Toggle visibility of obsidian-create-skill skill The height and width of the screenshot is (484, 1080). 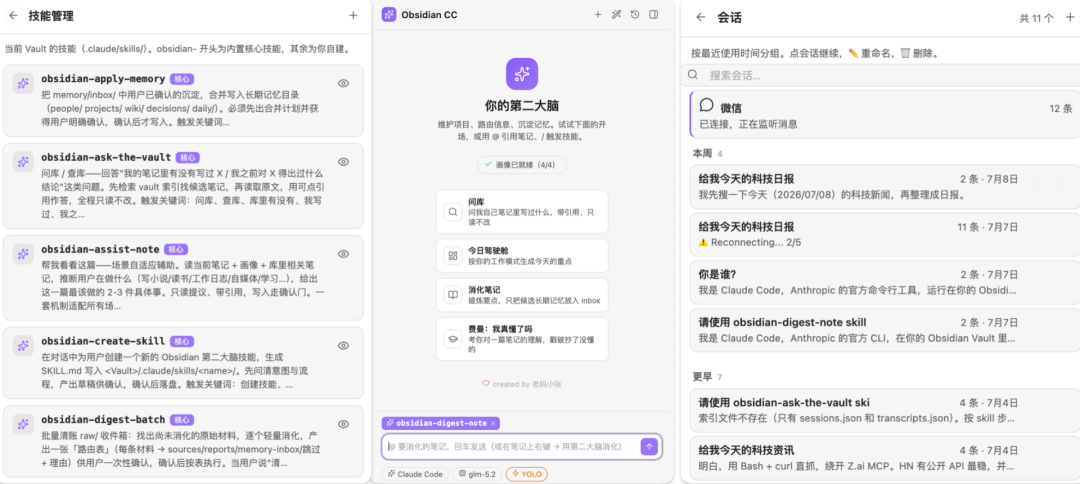[344, 346]
